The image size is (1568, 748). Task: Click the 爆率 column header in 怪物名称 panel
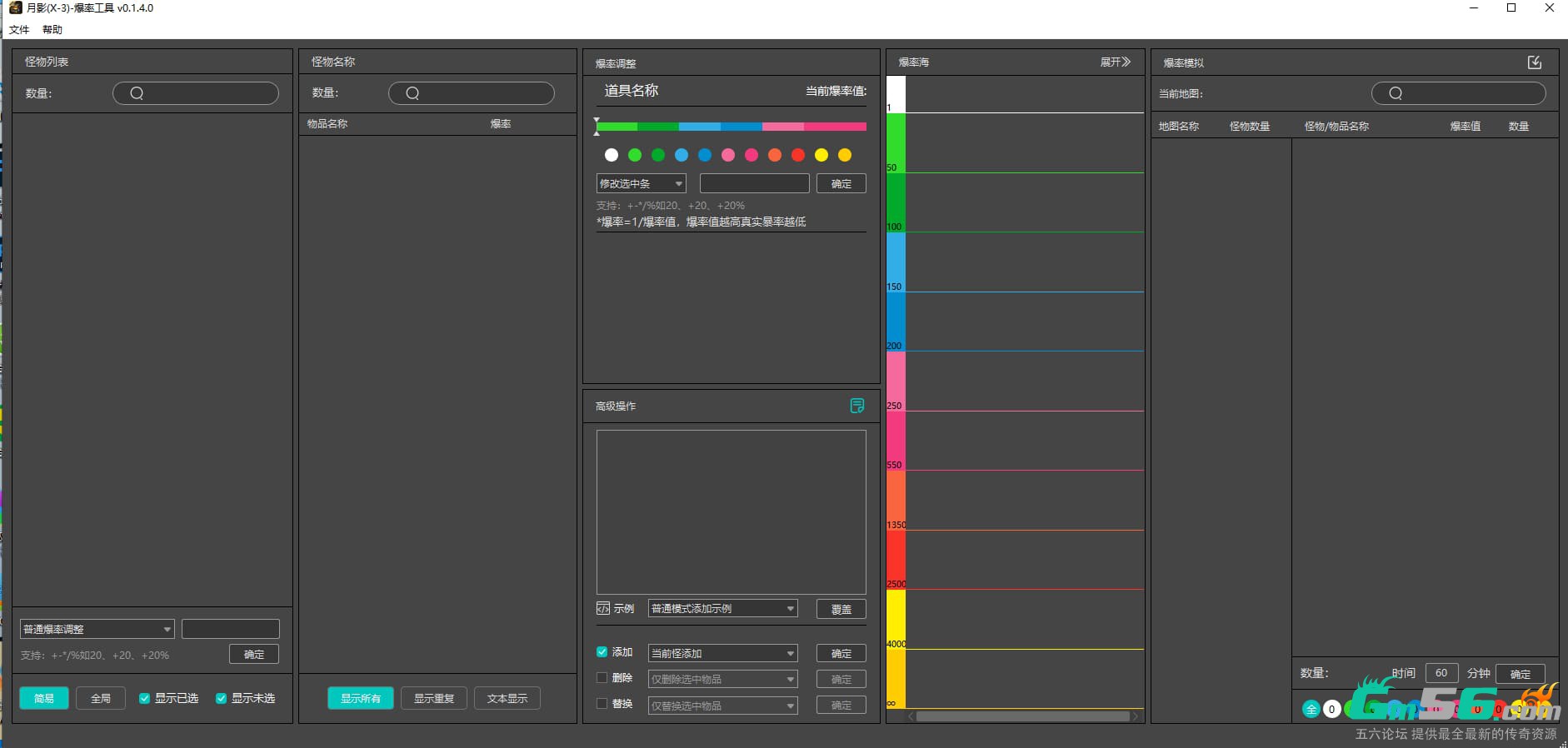501,124
